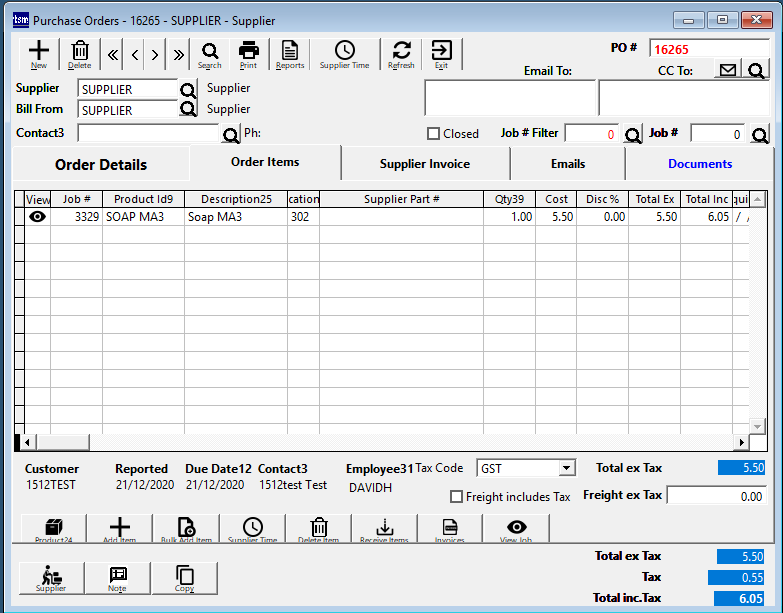
Task: Click the Delete trash icon in top toolbar
Action: tap(80, 54)
